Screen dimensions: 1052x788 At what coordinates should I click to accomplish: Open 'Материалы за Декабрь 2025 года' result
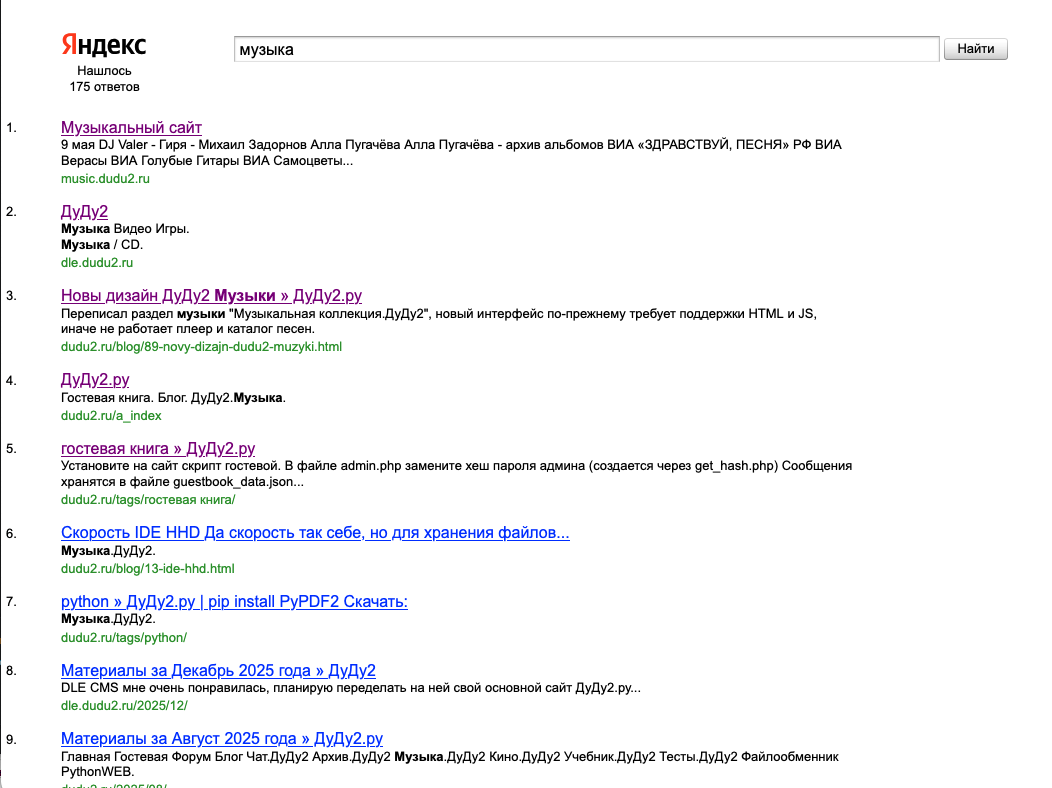[x=218, y=671]
